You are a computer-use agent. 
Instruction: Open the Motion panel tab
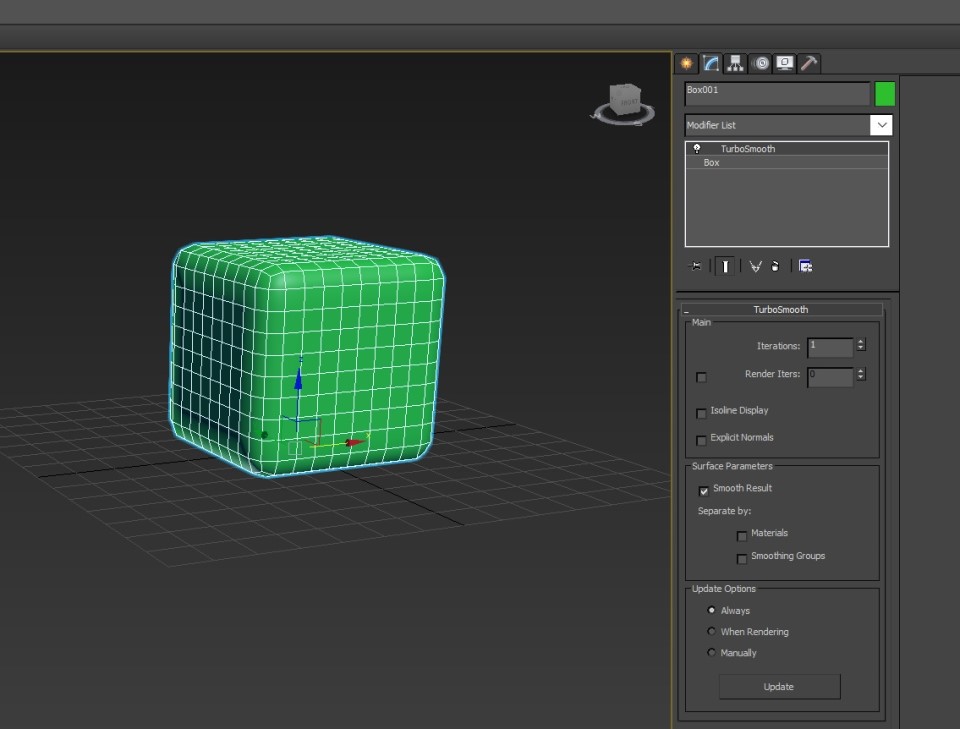click(761, 63)
